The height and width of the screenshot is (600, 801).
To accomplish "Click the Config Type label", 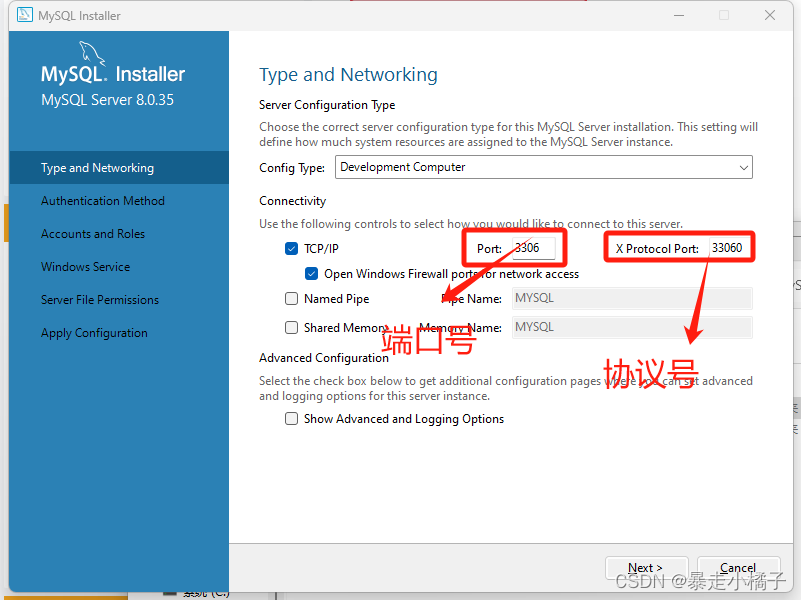I will pos(292,168).
